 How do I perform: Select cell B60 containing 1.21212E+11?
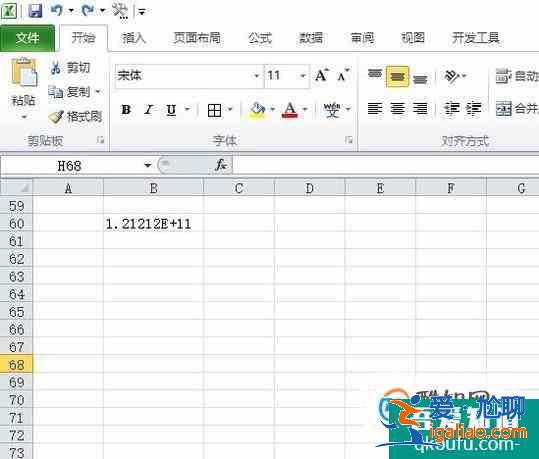[x=153, y=224]
